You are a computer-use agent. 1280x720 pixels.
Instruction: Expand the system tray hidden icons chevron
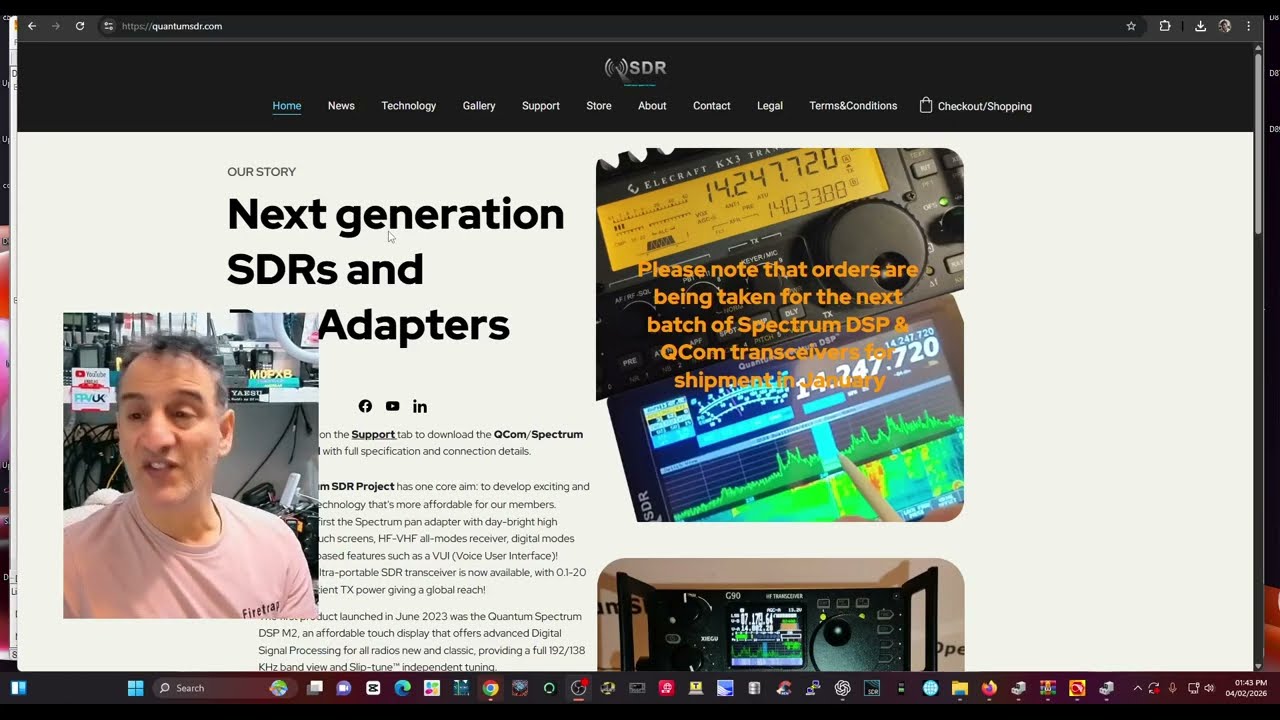1137,688
